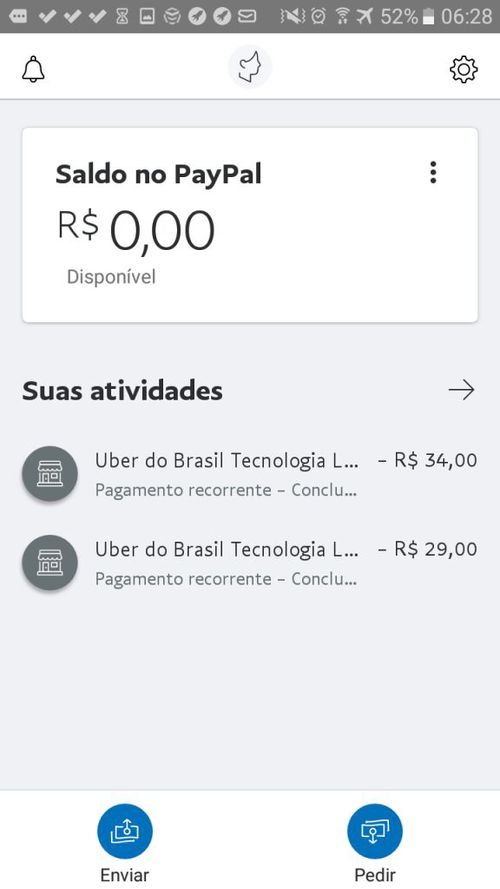Tap the Pedir label
Screen dimensions: 500x889
pyautogui.click(x=375, y=874)
